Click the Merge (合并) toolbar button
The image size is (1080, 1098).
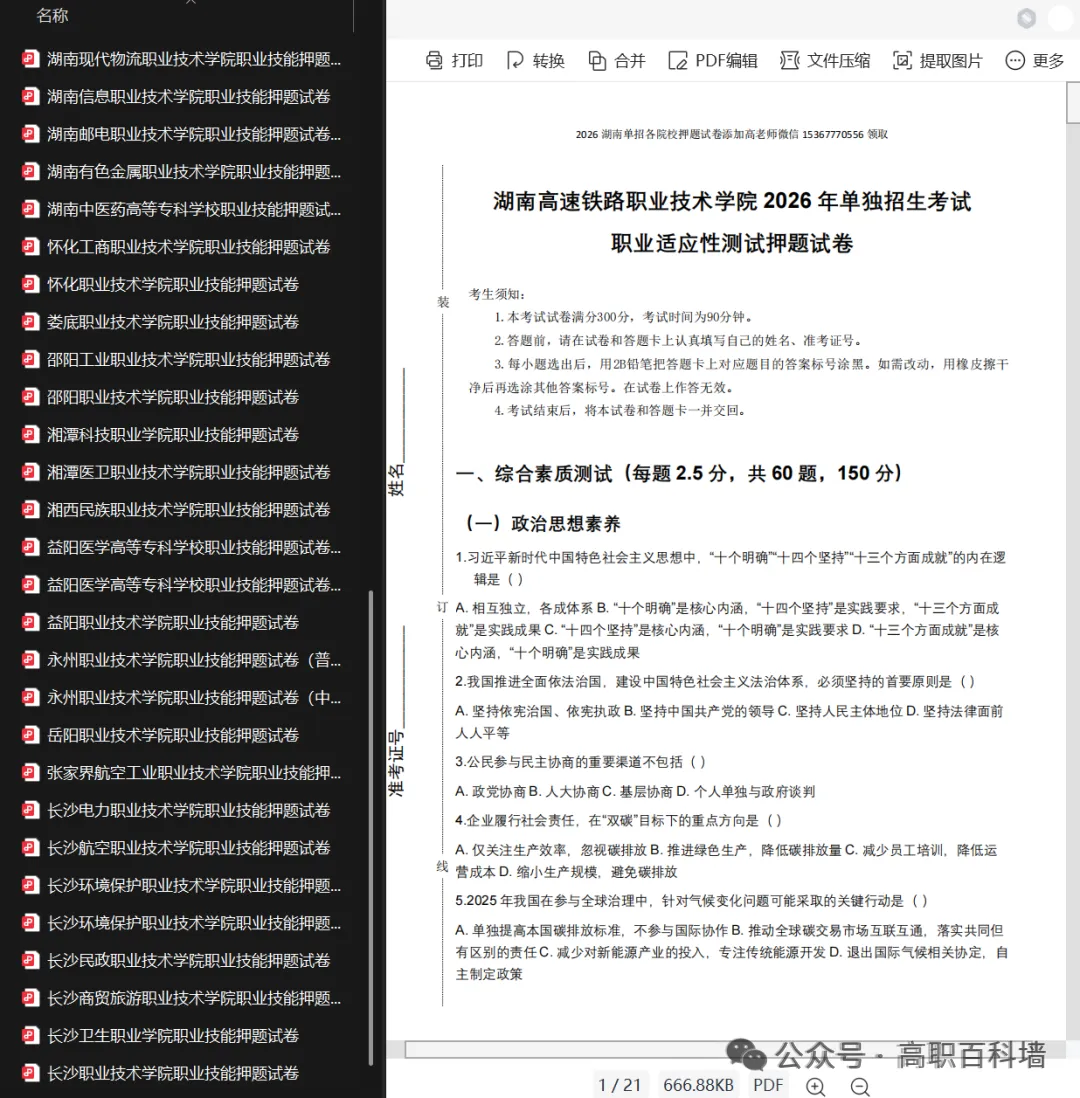click(x=616, y=61)
